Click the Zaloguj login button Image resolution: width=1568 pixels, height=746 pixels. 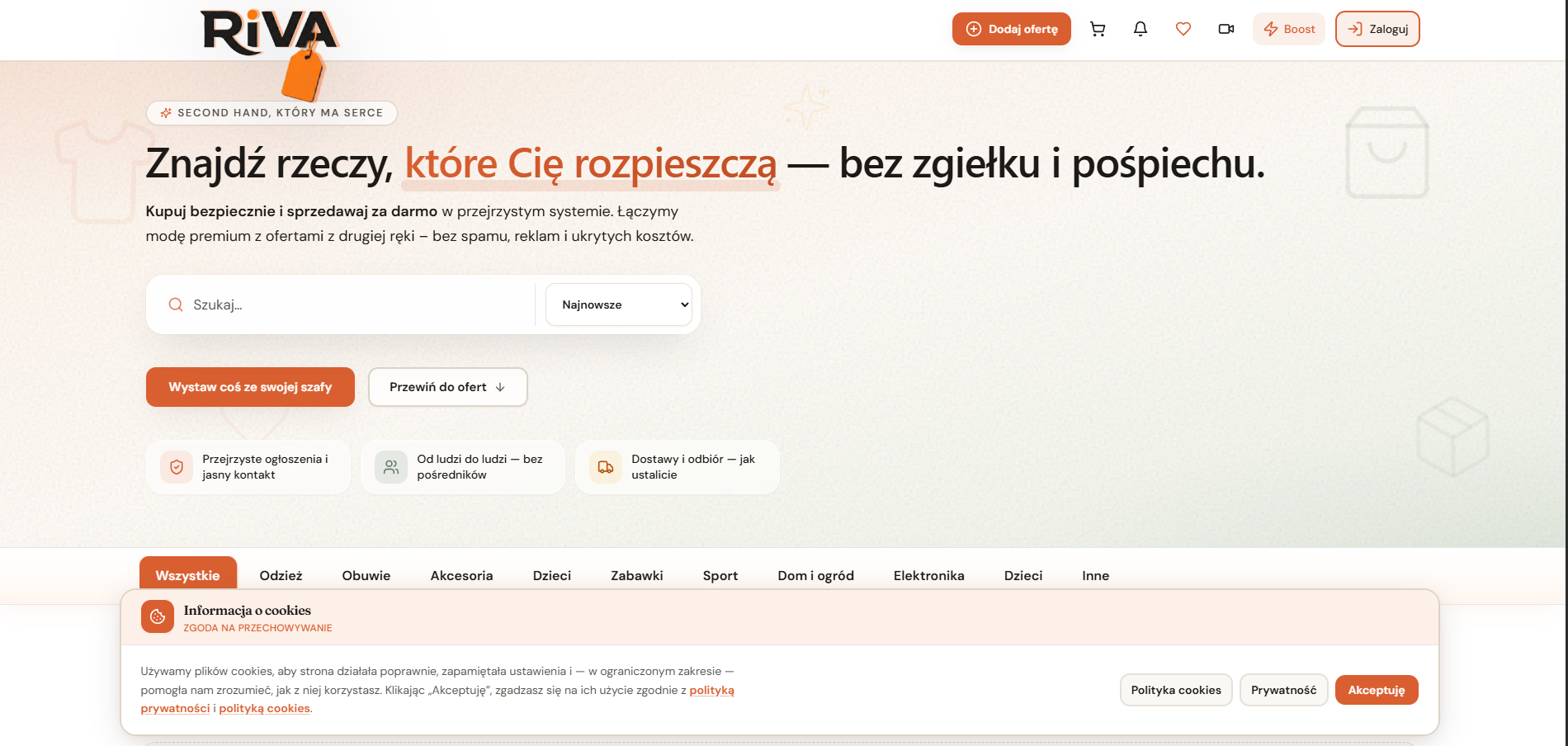(1377, 29)
